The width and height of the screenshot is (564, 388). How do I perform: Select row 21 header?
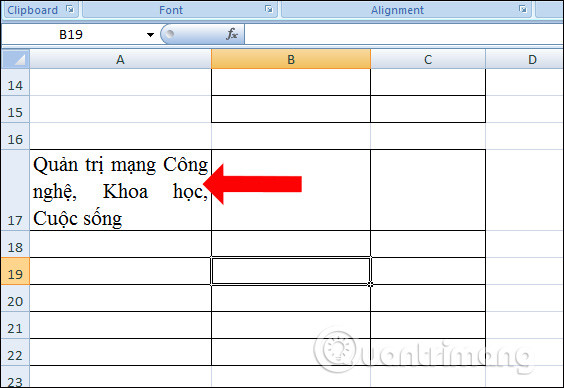coord(15,325)
